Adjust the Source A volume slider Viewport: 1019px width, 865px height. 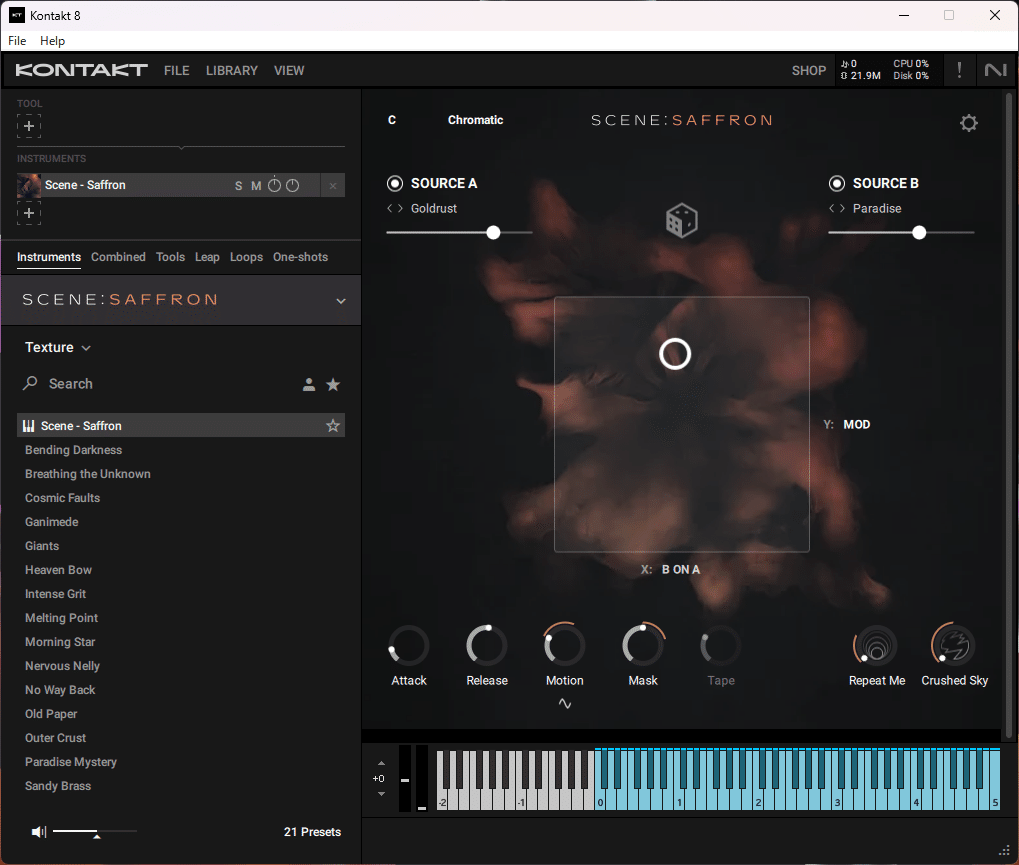point(493,232)
